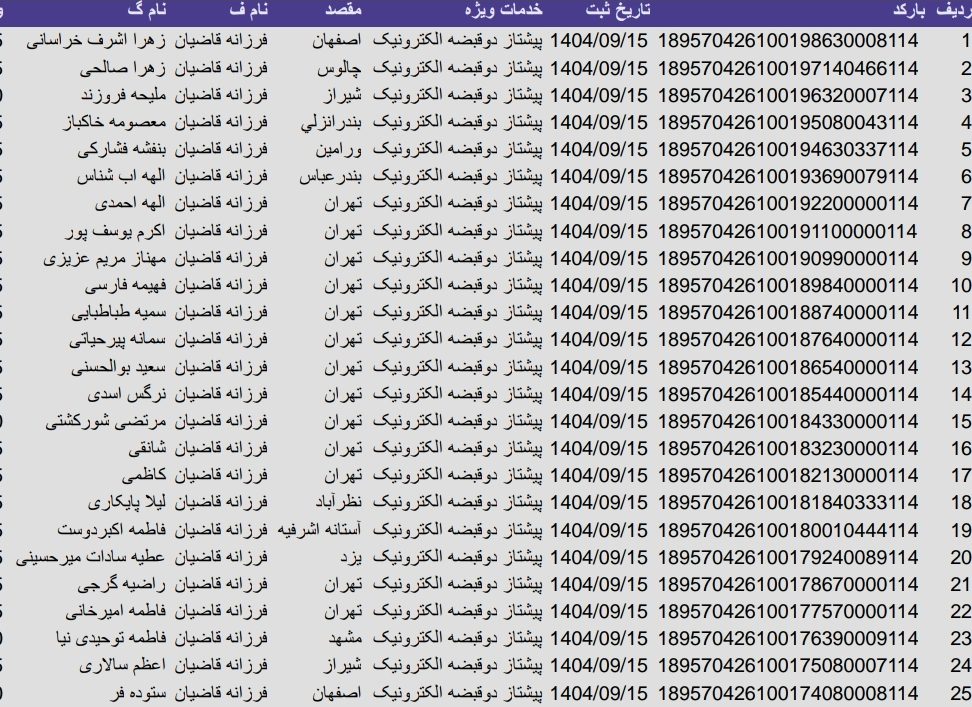This screenshot has width=972, height=707.
Task: Click recipient name عطیه سادات میرحسینی
Action: (95, 557)
